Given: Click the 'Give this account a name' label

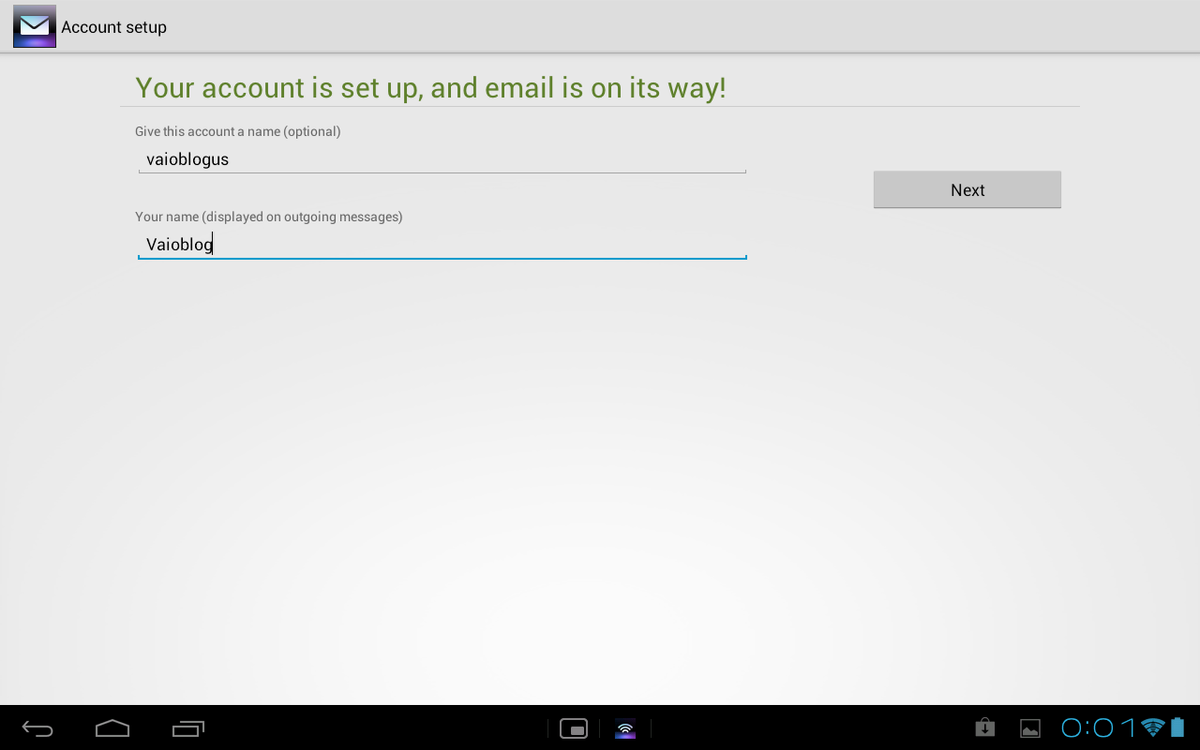Looking at the screenshot, I should (x=238, y=131).
